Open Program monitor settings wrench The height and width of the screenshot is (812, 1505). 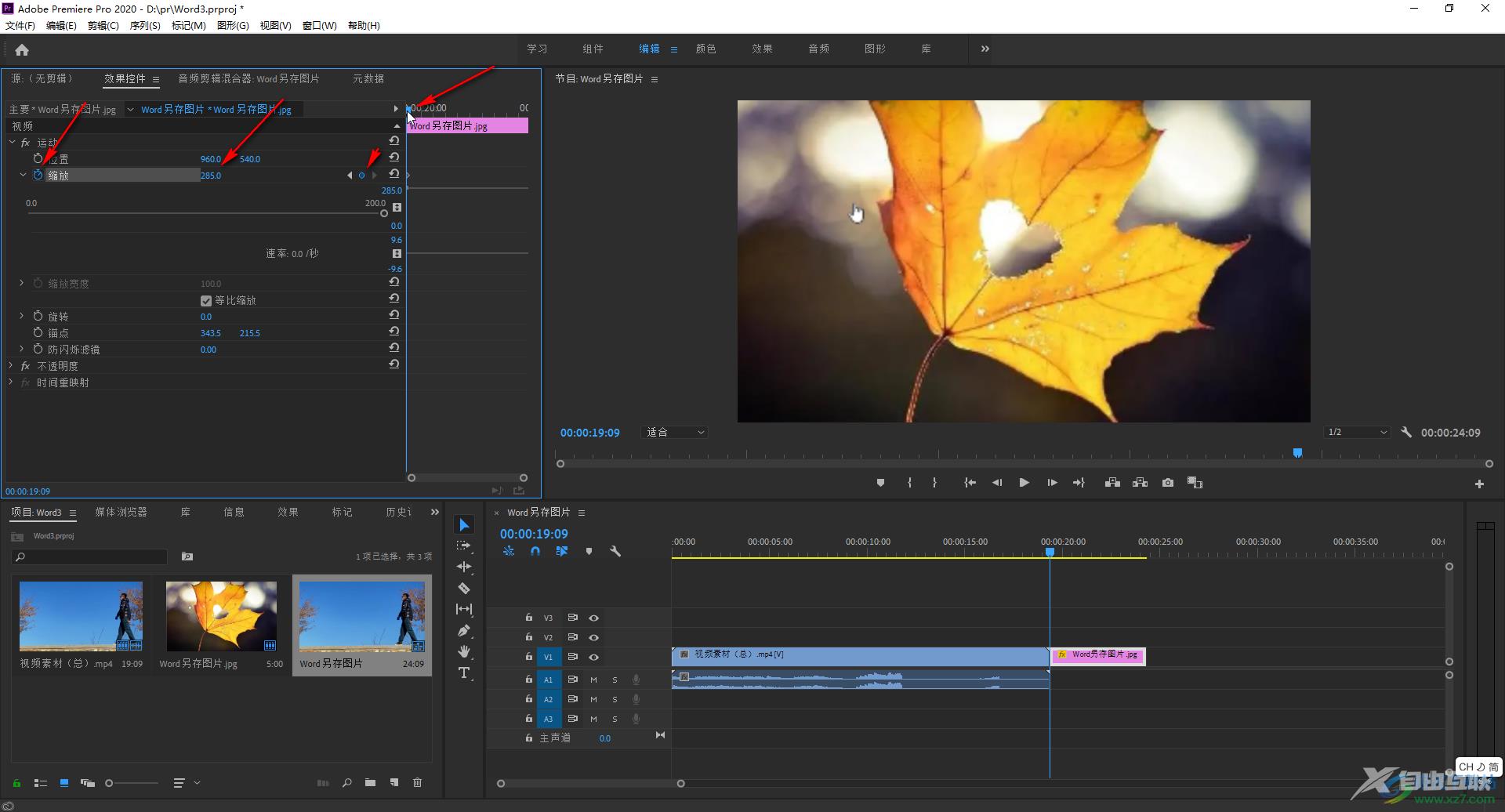click(1406, 432)
